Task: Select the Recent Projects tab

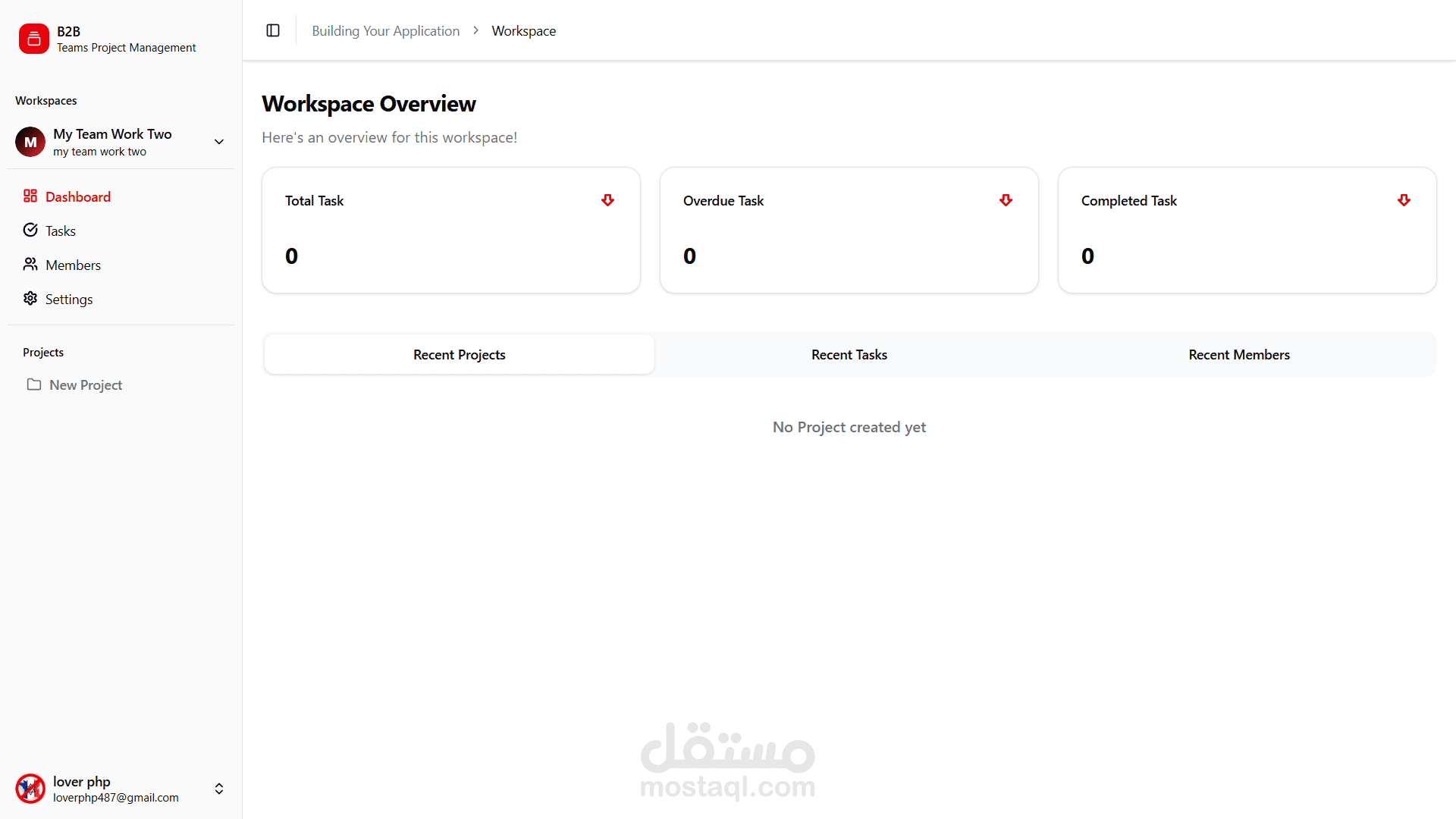Action: (x=459, y=354)
